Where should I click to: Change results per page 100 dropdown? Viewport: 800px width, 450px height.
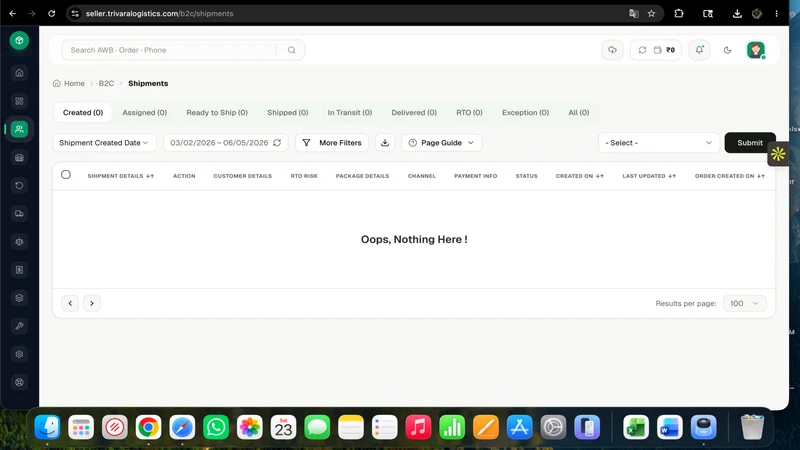[x=744, y=304]
